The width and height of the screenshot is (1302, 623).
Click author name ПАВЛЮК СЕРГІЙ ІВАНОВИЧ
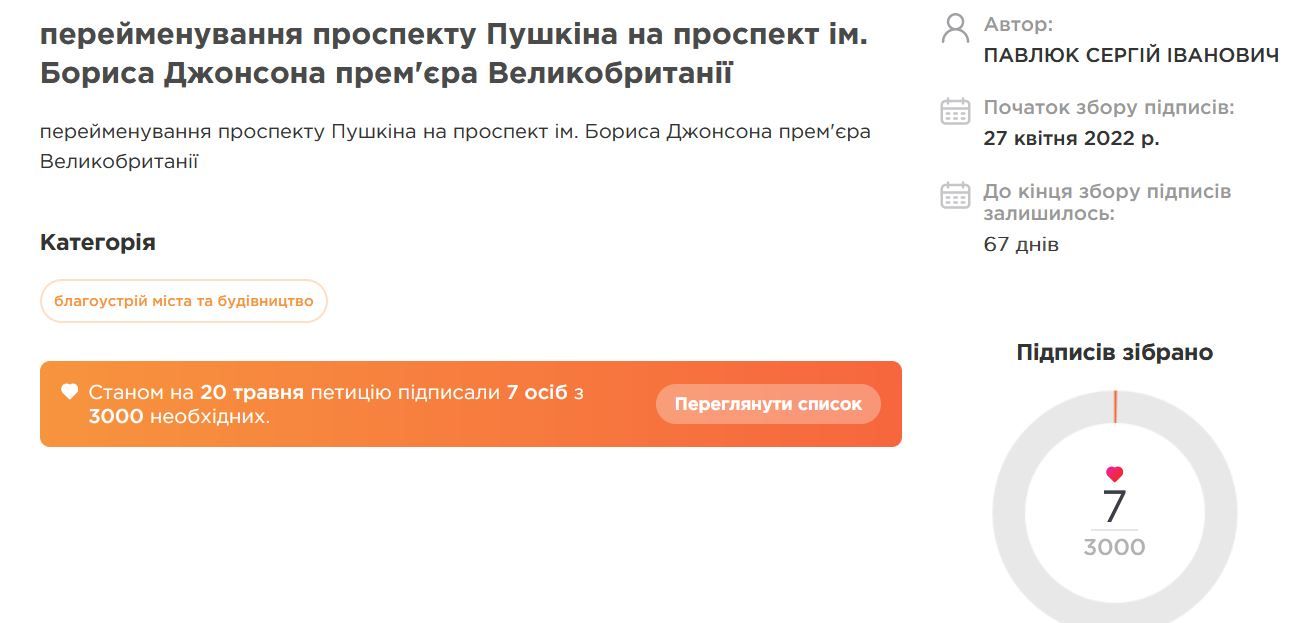[x=1131, y=55]
